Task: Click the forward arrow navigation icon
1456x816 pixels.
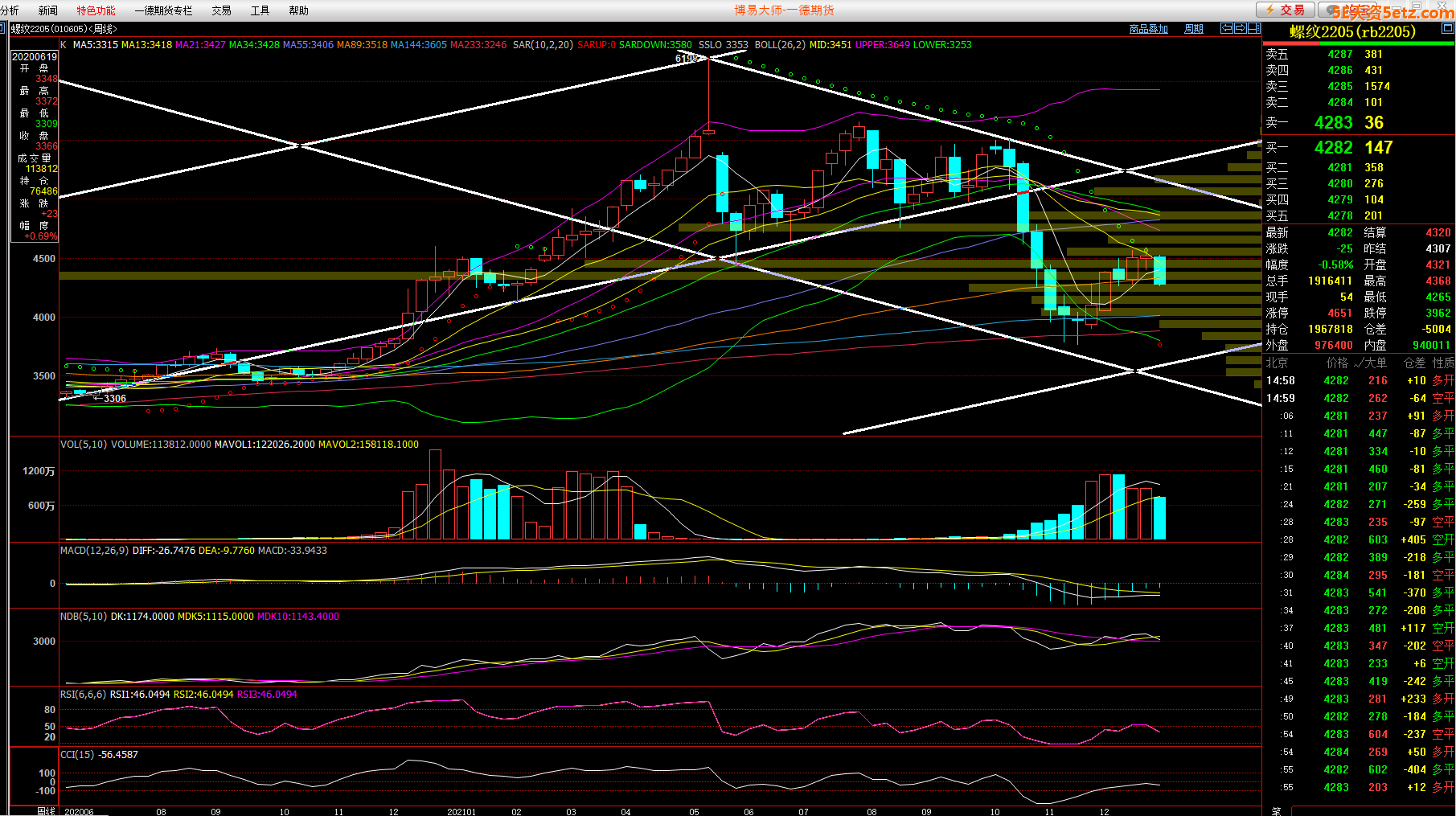Action: (x=1241, y=28)
